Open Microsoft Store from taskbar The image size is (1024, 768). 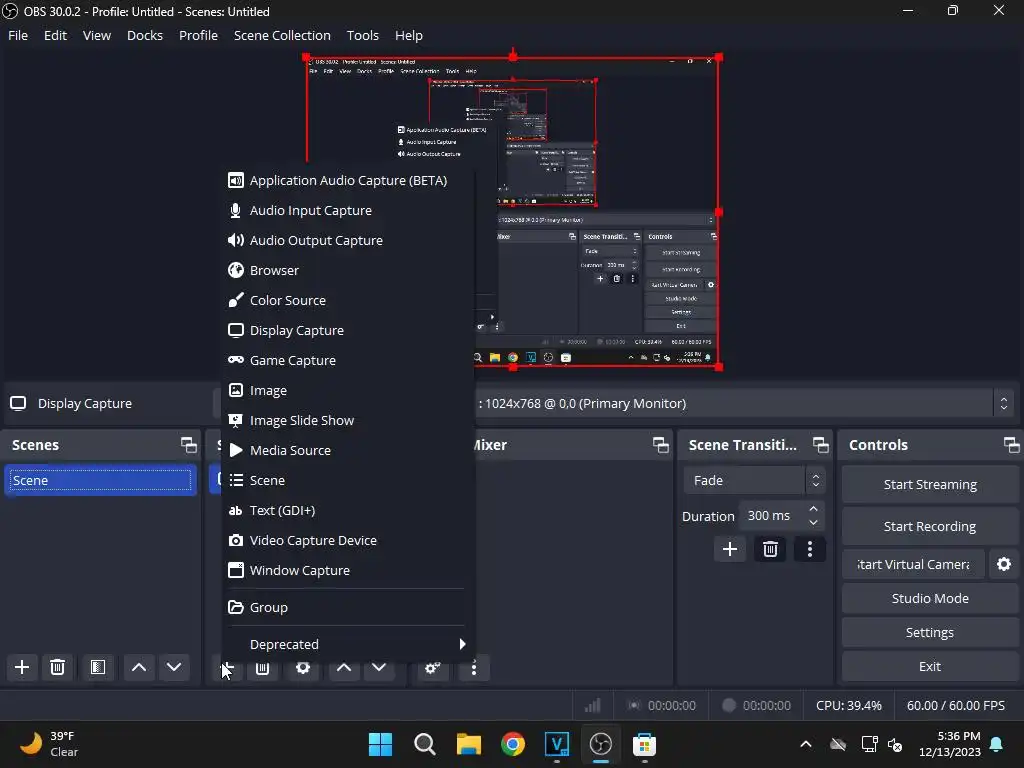click(644, 744)
